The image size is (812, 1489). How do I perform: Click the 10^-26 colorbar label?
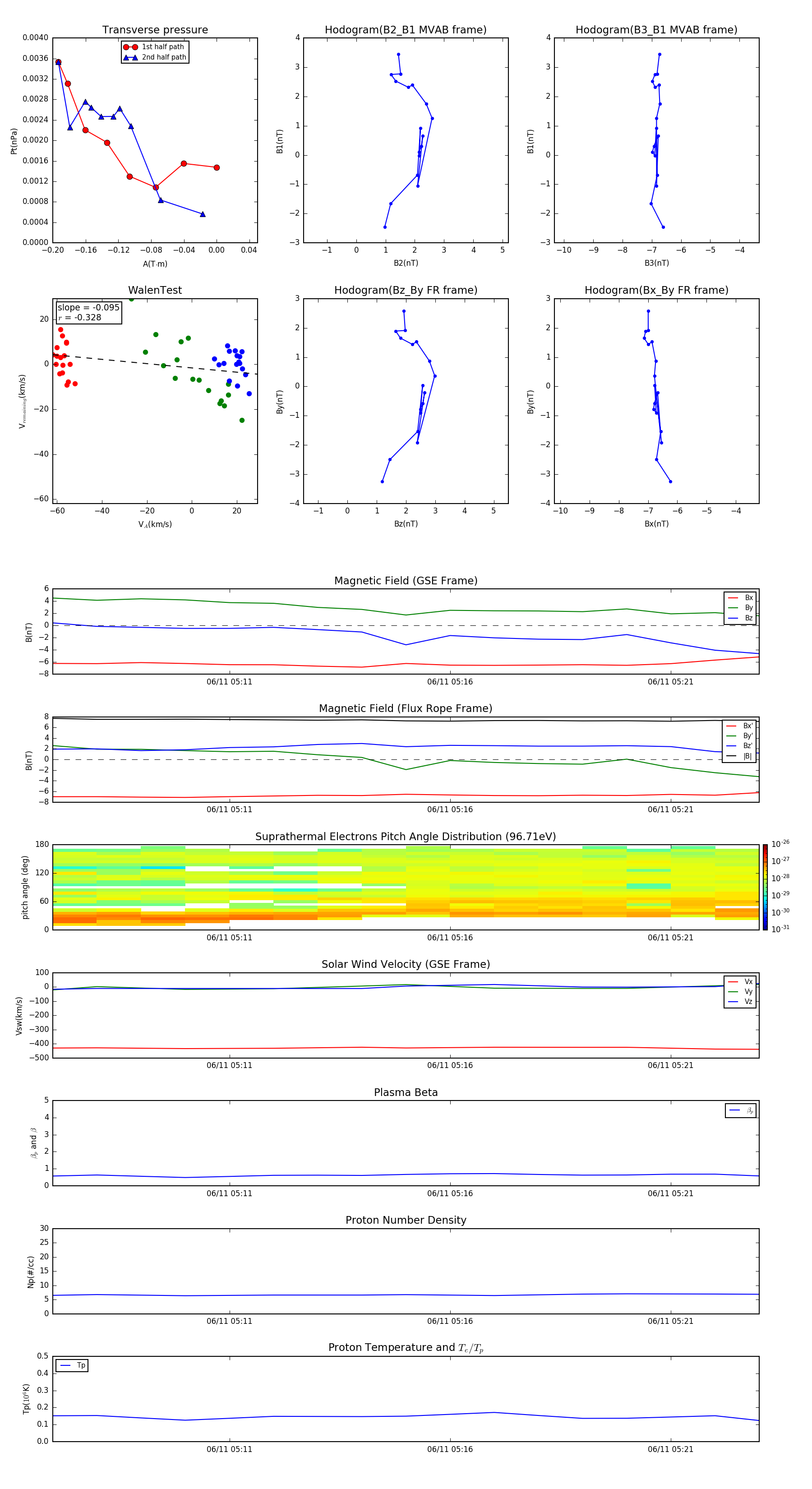pos(780,844)
